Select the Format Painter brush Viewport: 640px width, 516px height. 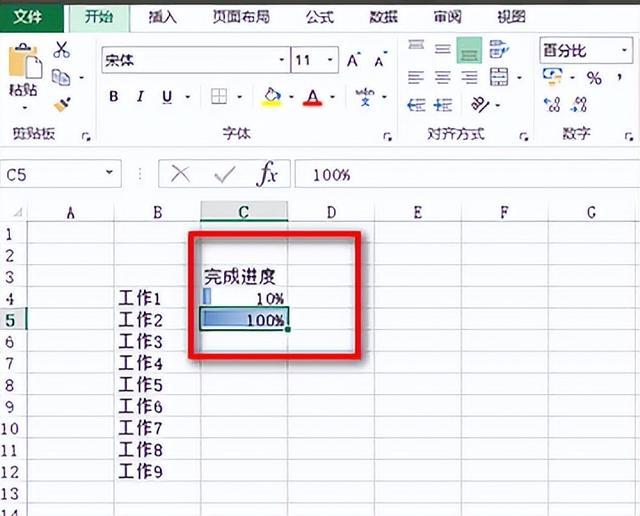click(x=62, y=105)
